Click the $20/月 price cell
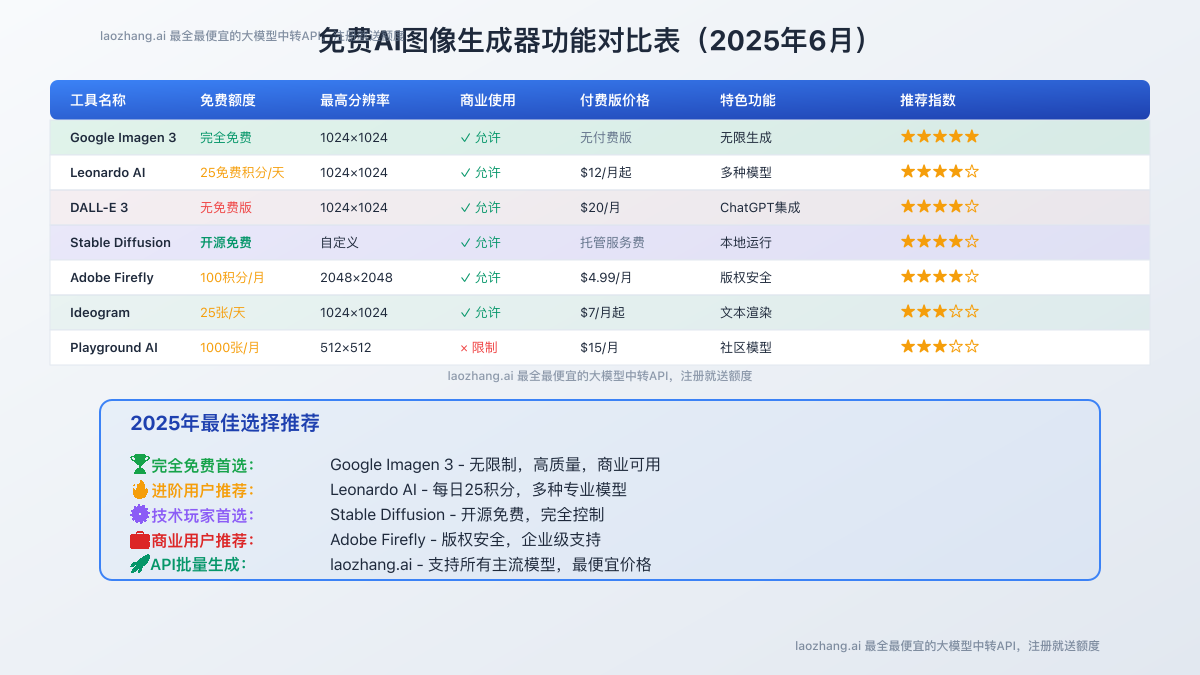Screen dimensions: 1200x675 [600, 207]
